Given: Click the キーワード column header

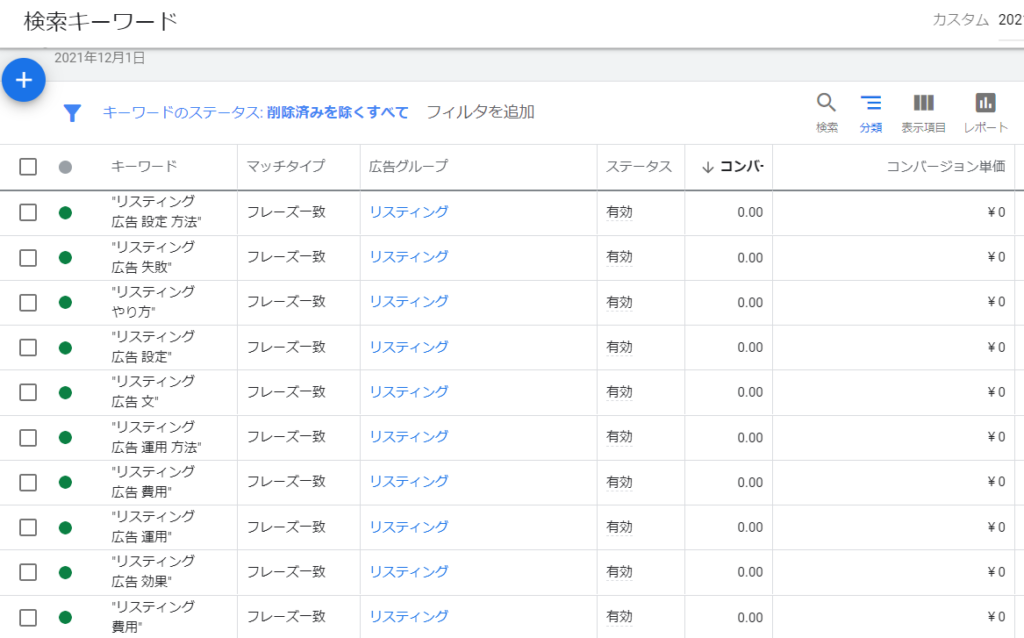Looking at the screenshot, I should point(144,167).
